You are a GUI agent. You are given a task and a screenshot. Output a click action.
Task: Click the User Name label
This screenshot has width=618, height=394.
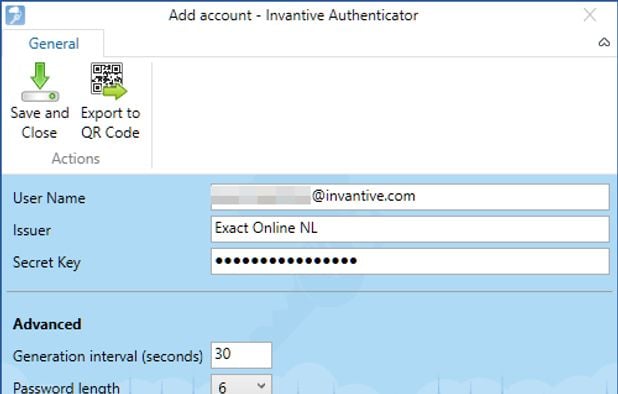pos(49,198)
